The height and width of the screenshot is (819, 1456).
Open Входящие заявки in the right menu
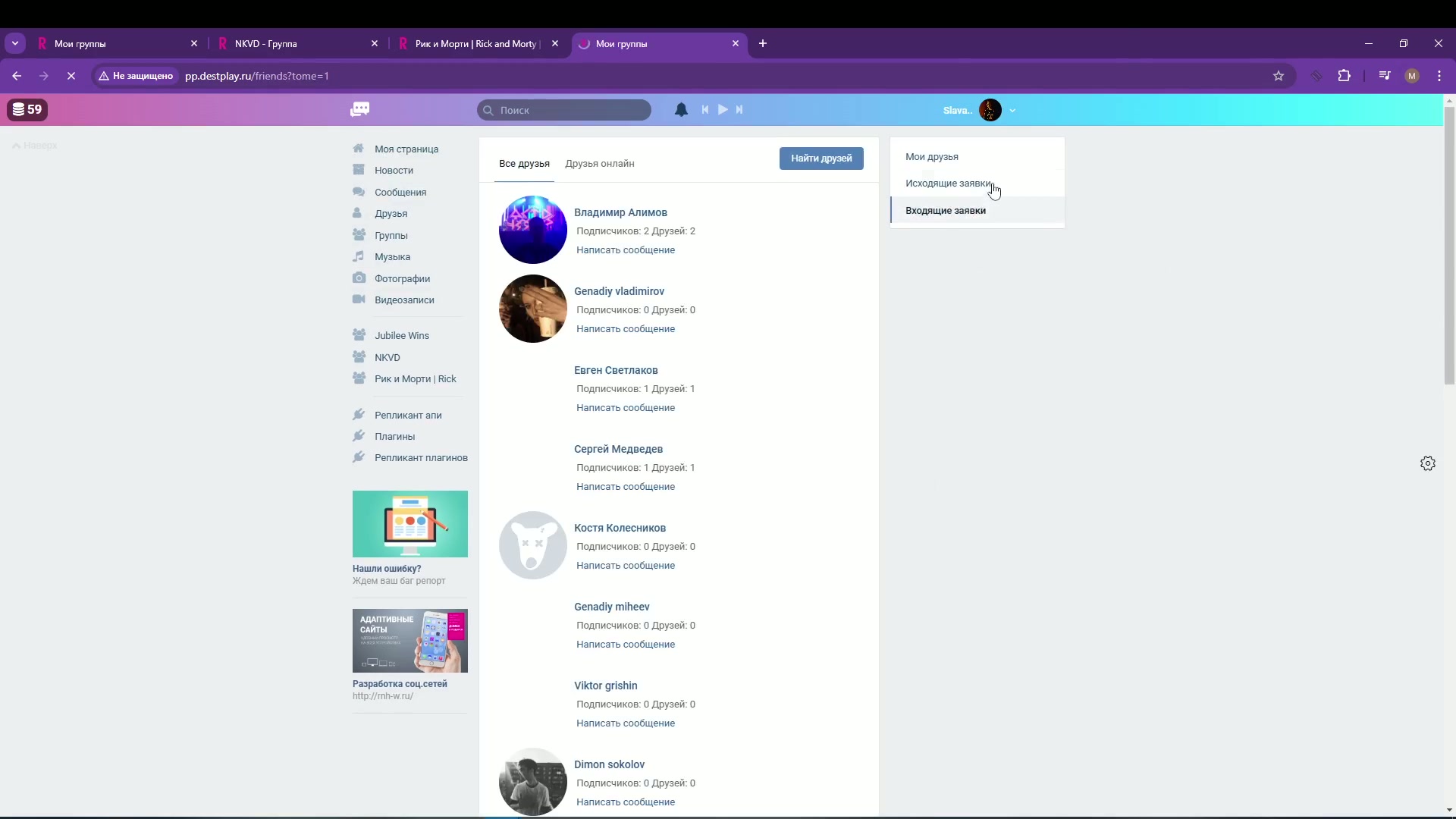[977, 211]
